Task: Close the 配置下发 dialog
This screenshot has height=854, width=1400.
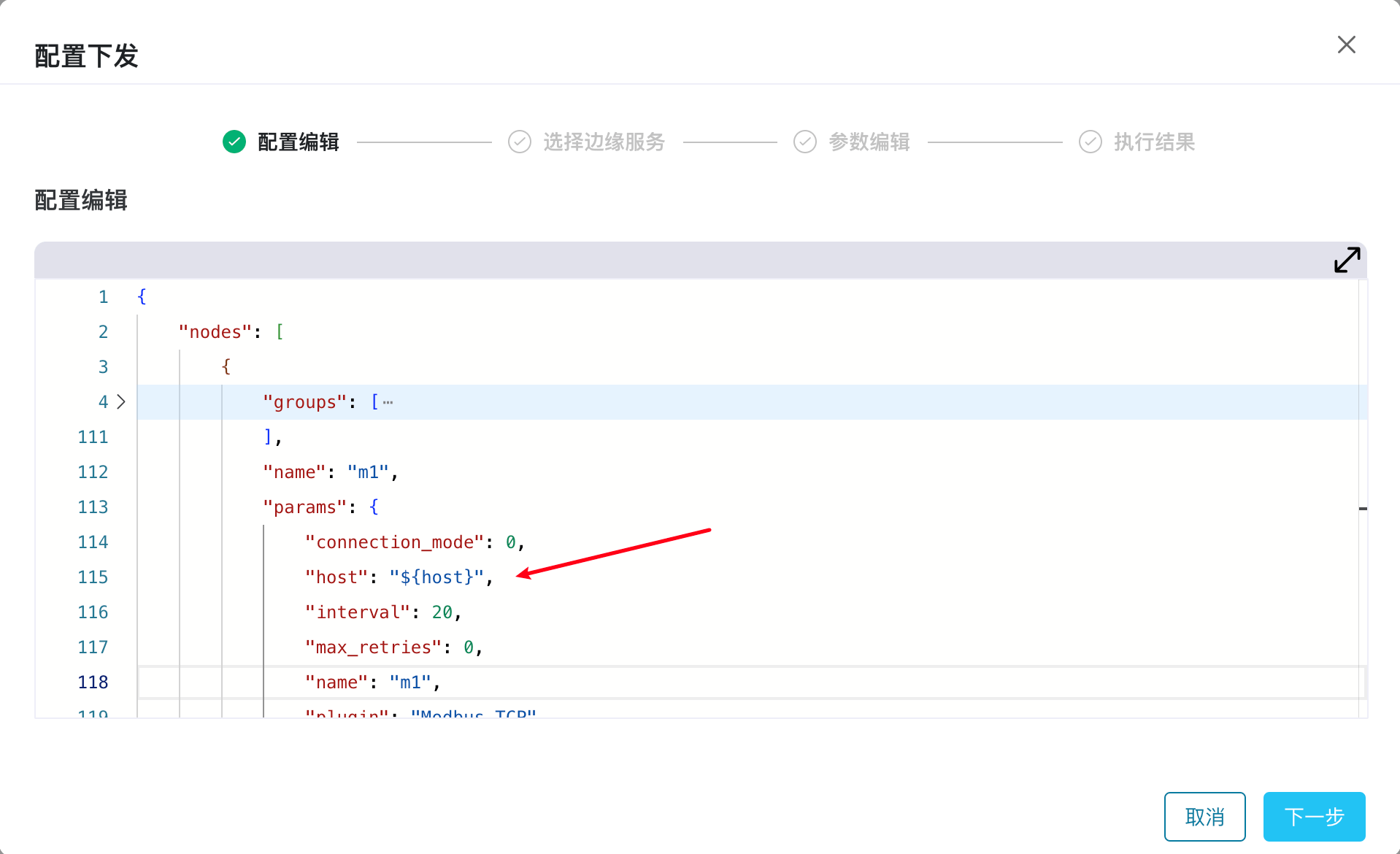Action: click(x=1346, y=45)
